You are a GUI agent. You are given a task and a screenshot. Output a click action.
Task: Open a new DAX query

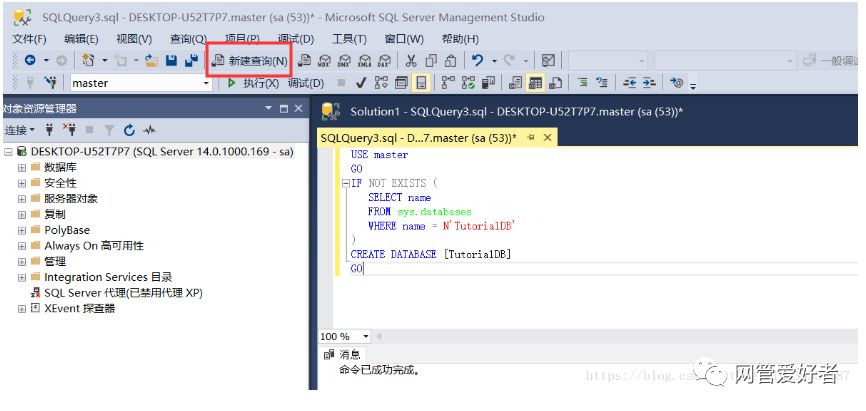(x=384, y=61)
